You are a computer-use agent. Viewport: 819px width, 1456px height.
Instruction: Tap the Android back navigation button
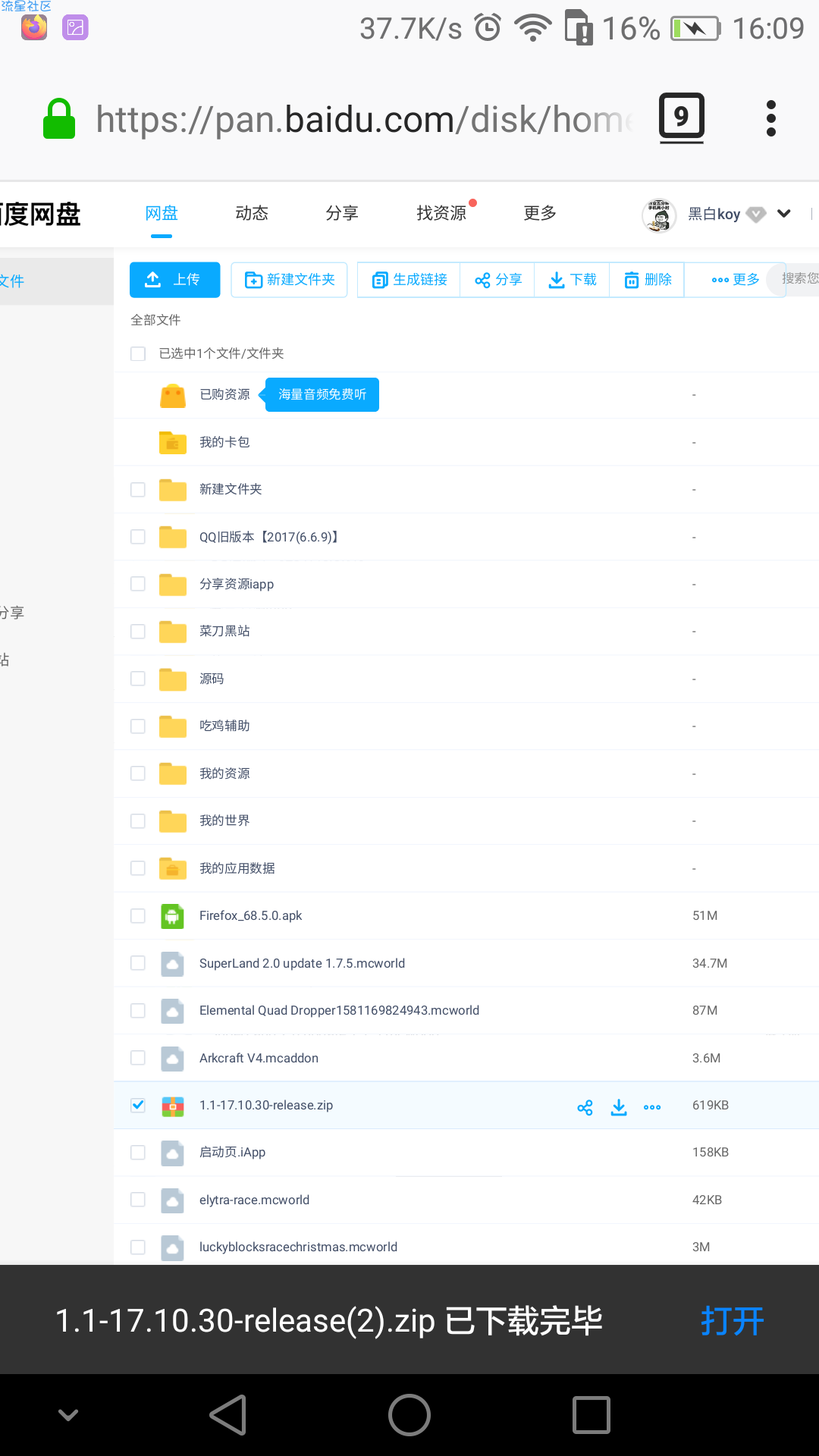click(x=228, y=1415)
